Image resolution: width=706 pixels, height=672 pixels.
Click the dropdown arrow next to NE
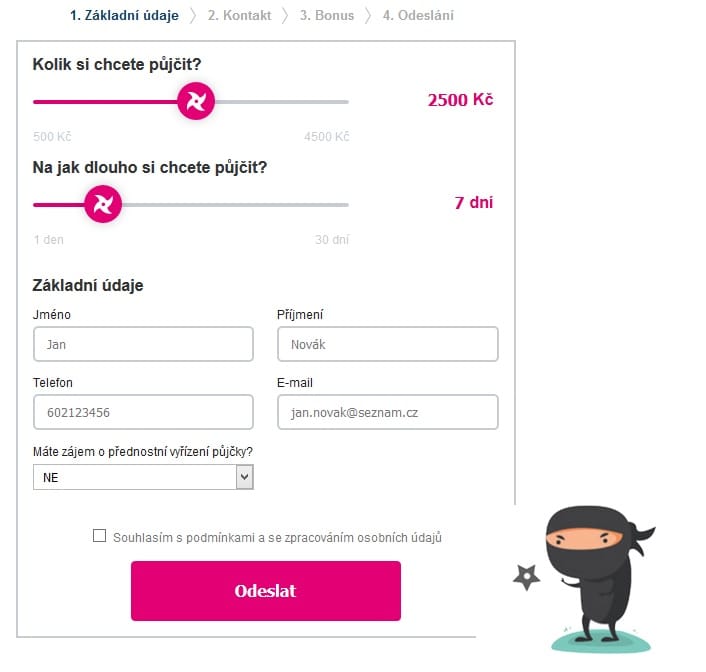click(x=244, y=477)
